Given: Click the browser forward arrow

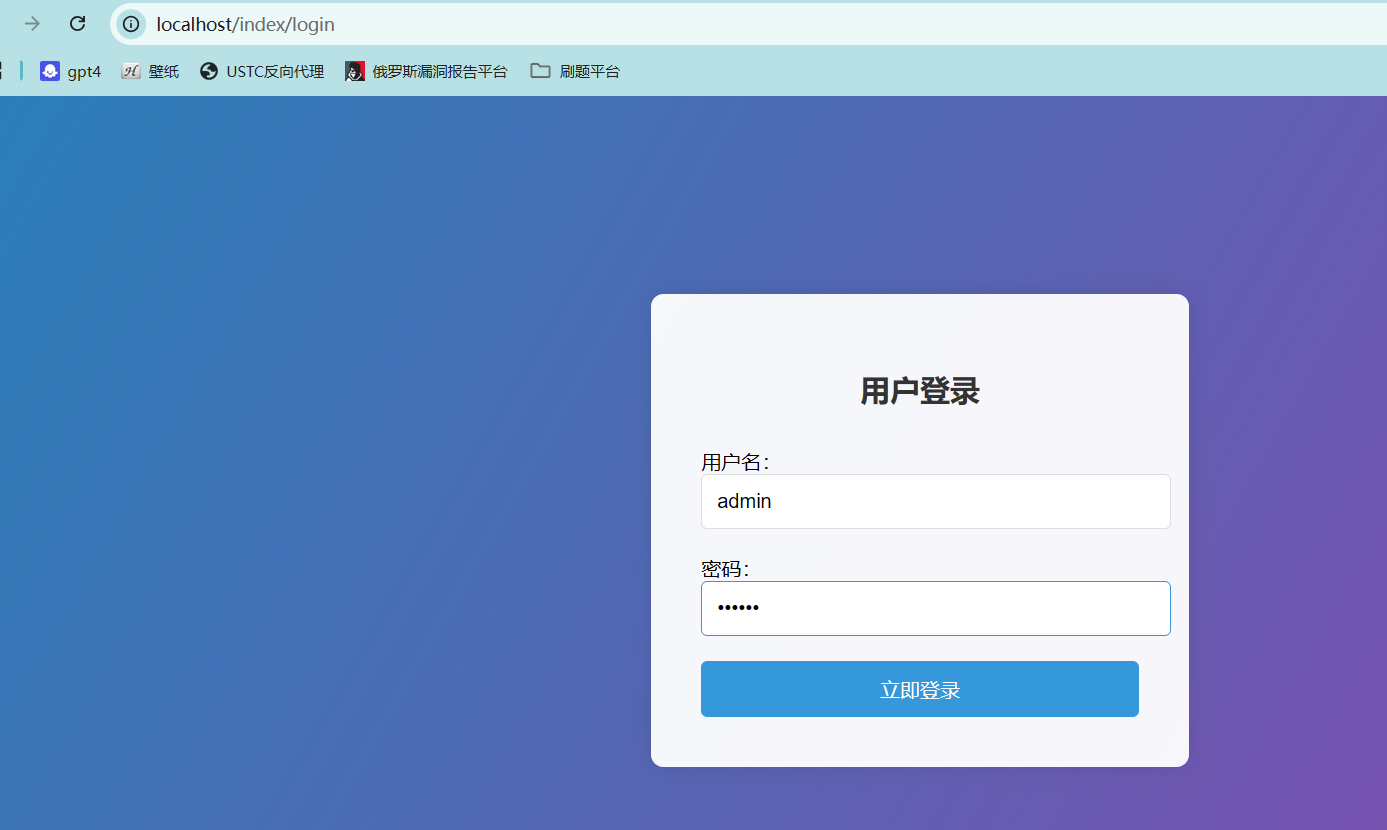Looking at the screenshot, I should (x=32, y=24).
